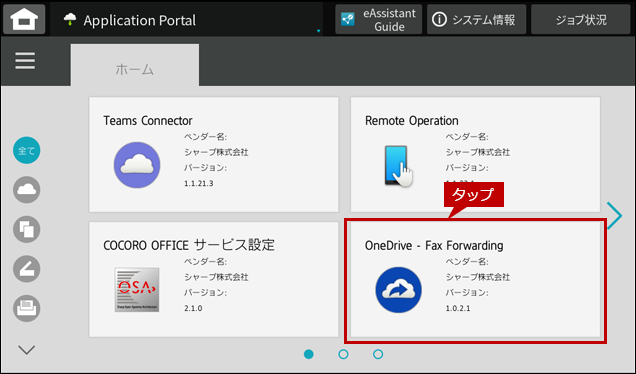Filter apps by scan category icon
636x374 pixels.
coord(27,269)
